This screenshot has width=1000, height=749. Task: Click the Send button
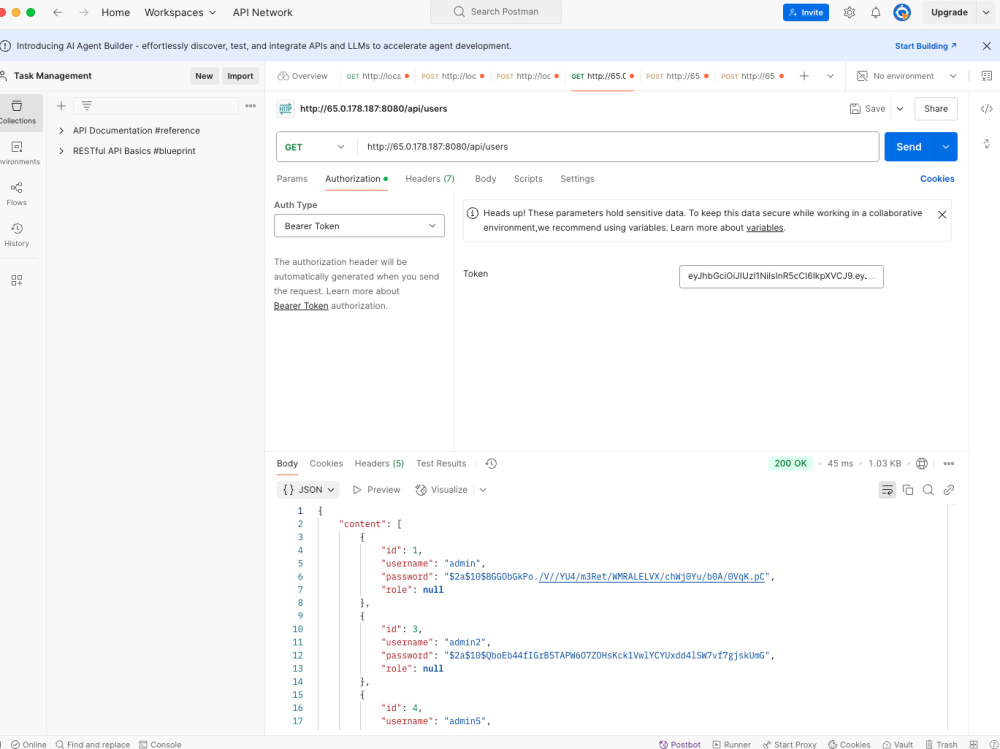point(909,147)
